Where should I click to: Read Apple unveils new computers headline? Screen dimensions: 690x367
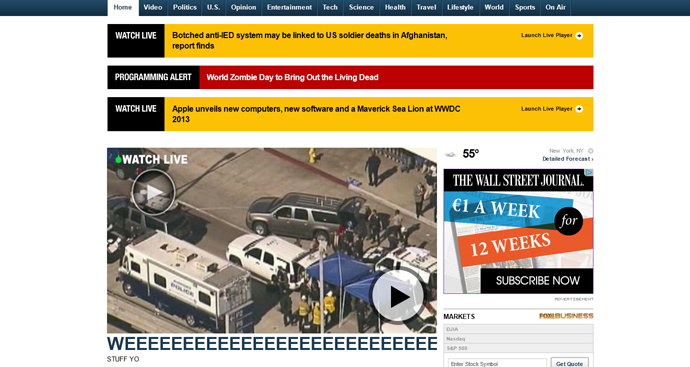pyautogui.click(x=316, y=114)
